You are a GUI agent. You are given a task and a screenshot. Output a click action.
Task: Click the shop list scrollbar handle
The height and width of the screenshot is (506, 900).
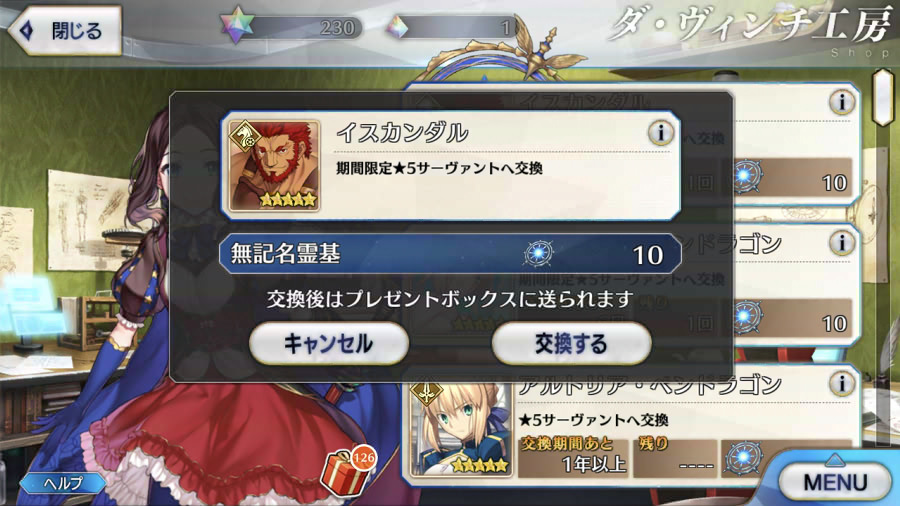[x=883, y=96]
